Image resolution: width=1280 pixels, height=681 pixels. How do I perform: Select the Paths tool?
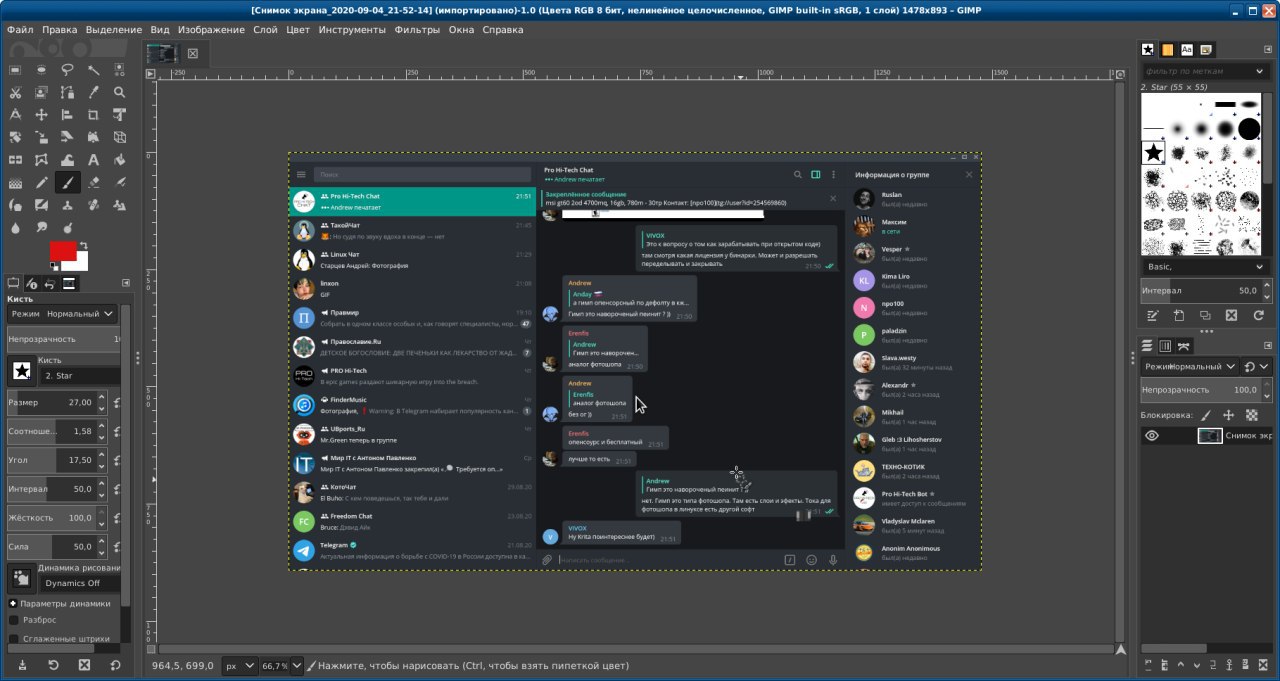(67, 93)
